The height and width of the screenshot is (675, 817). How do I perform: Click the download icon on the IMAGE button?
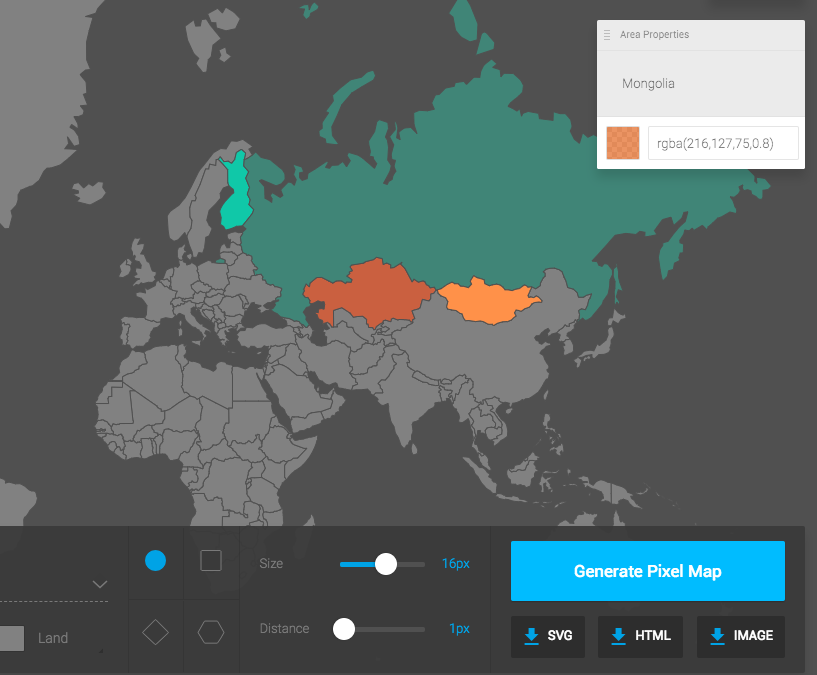pos(716,637)
